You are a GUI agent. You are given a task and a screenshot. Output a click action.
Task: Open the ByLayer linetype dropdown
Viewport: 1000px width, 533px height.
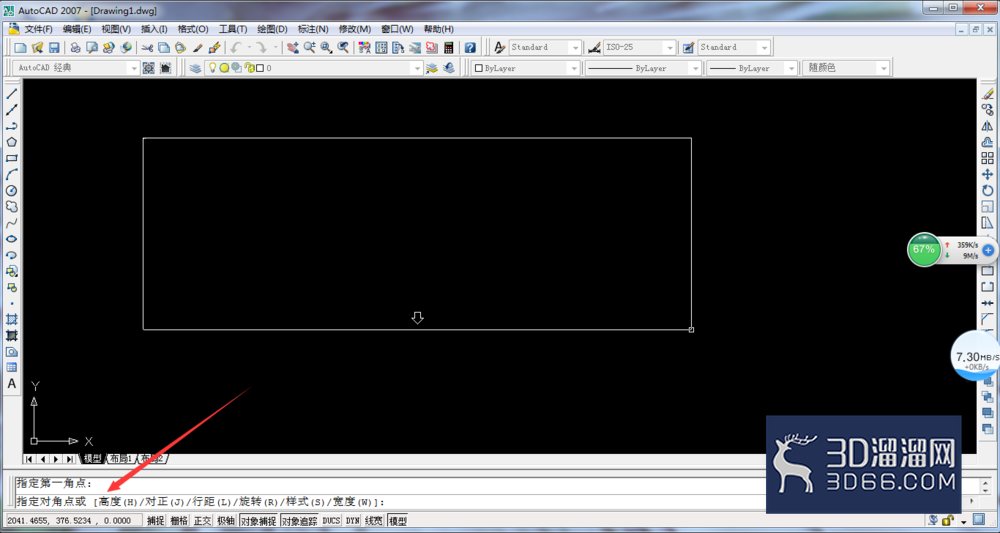[695, 68]
